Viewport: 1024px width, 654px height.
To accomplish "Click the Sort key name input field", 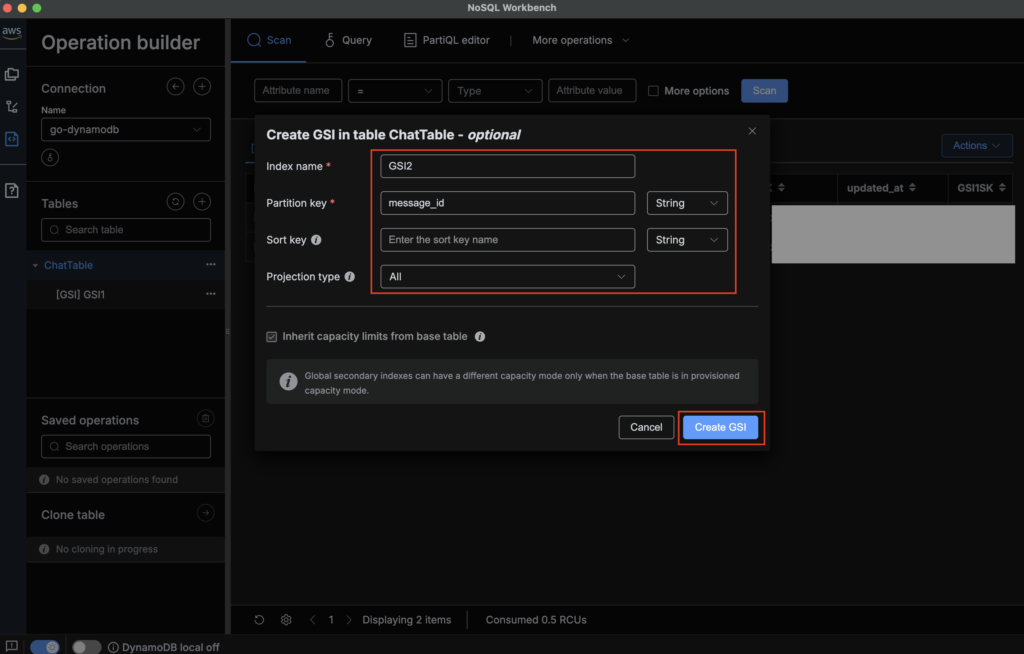I will click(x=507, y=240).
